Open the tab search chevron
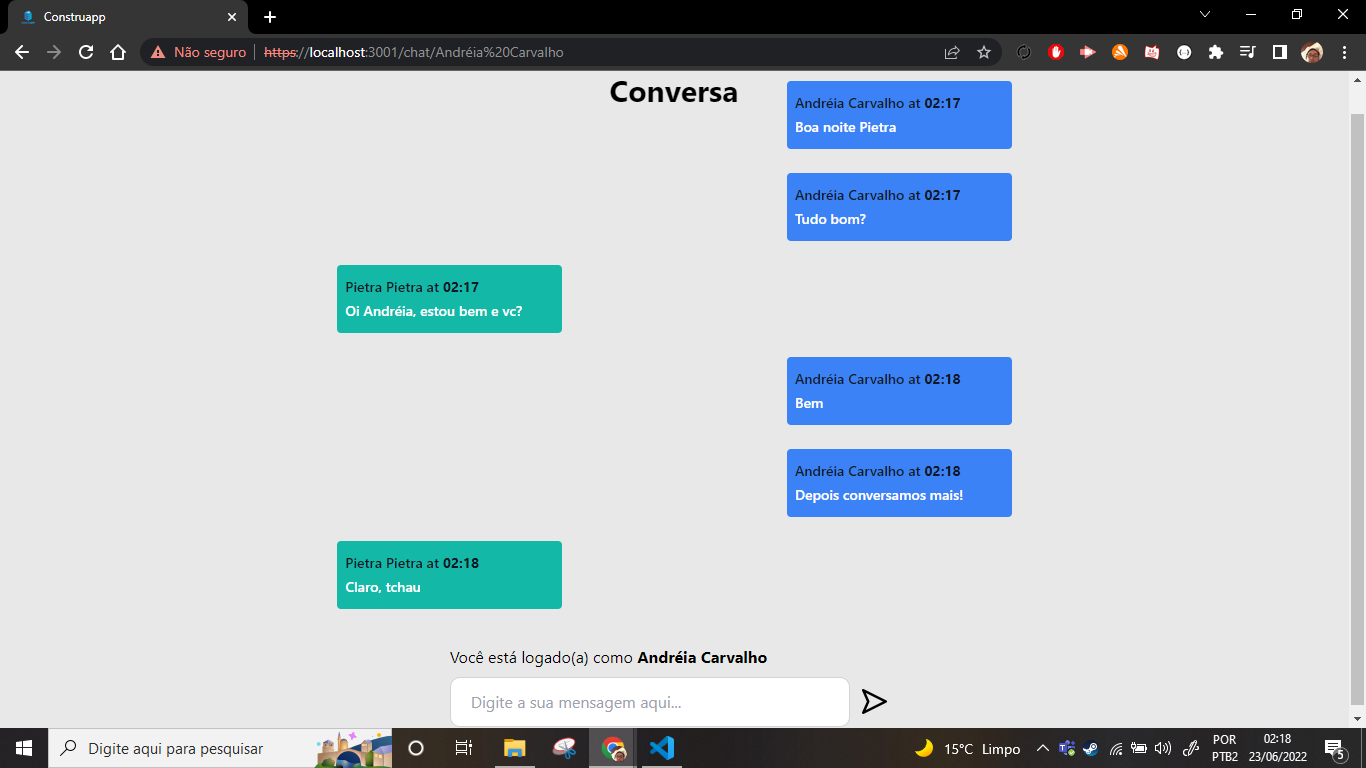The image size is (1366, 768). pos(1205,14)
